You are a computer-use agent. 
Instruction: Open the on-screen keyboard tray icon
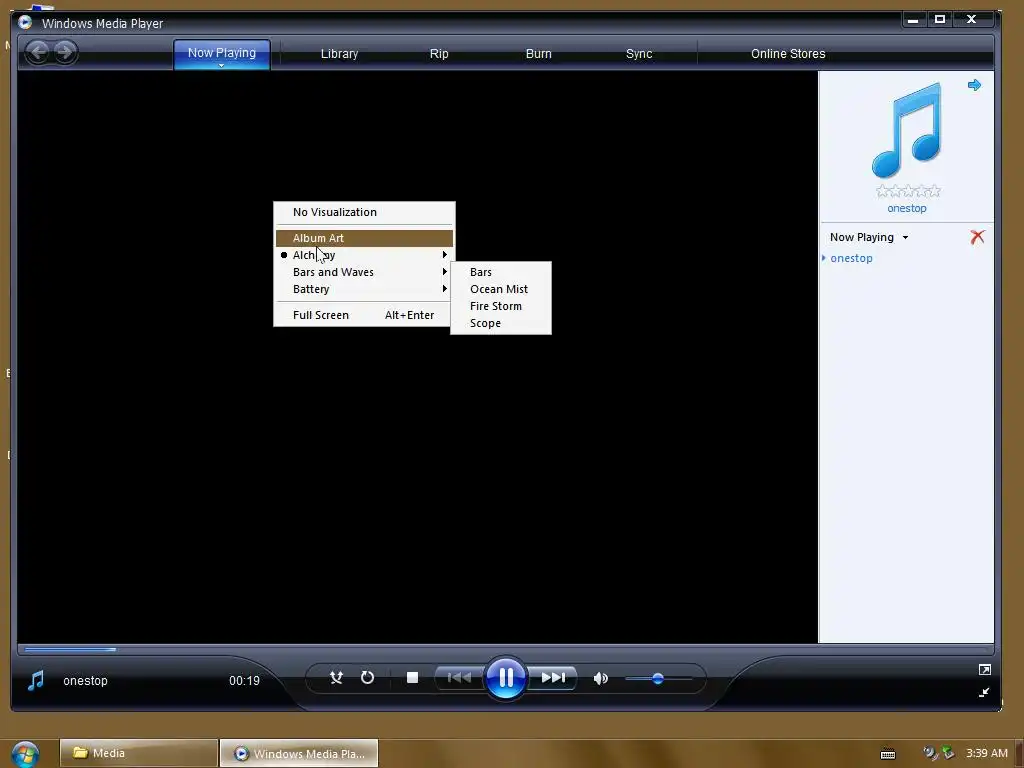[x=888, y=754]
